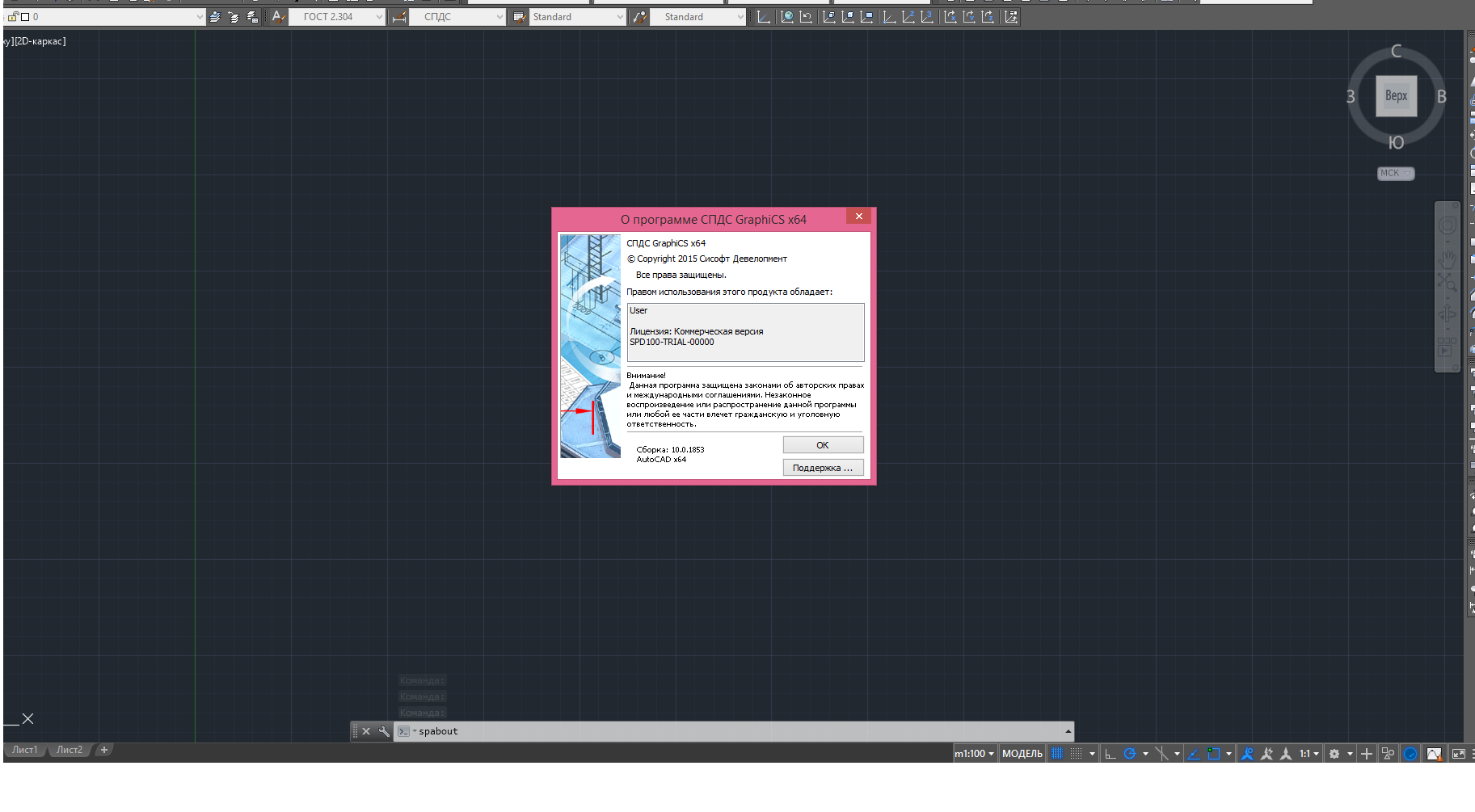Open the m1:100 scale dropdown
The width and height of the screenshot is (1475, 812).
974,754
